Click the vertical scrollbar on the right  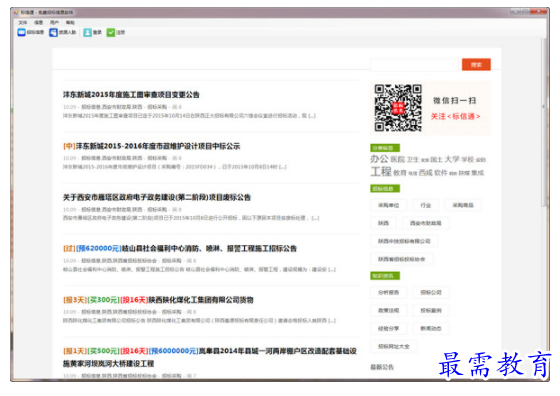pos(544,121)
